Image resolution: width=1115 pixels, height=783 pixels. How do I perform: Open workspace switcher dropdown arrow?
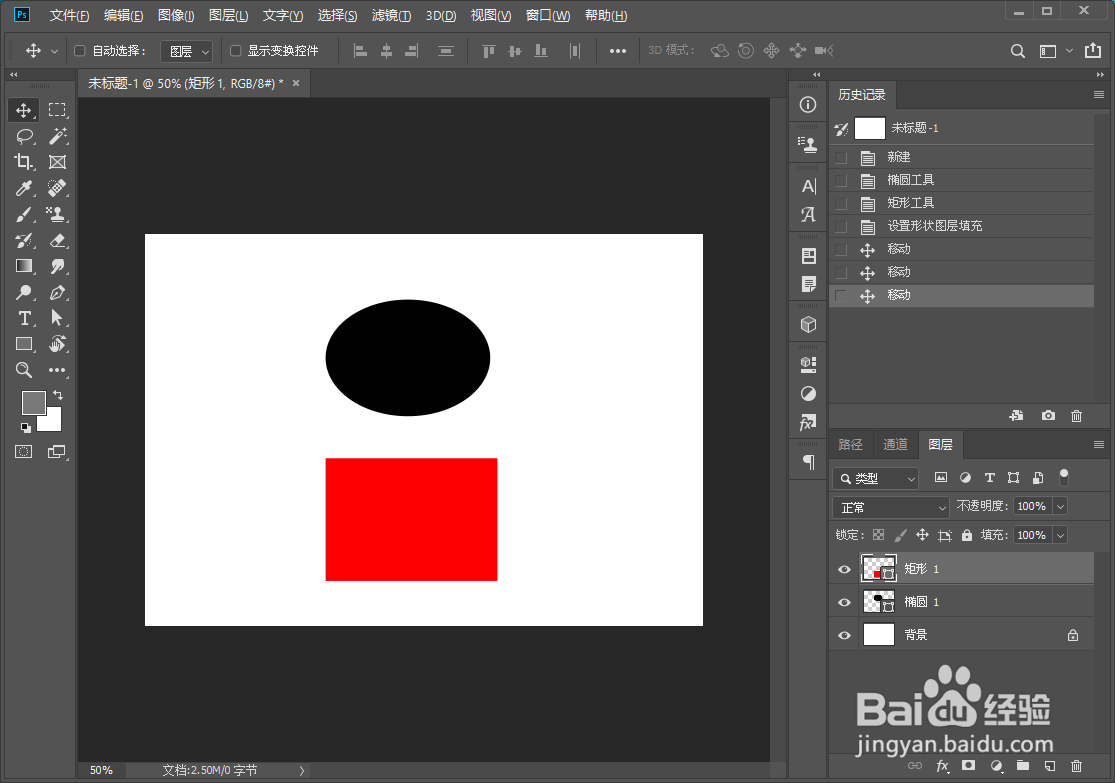tap(1069, 51)
